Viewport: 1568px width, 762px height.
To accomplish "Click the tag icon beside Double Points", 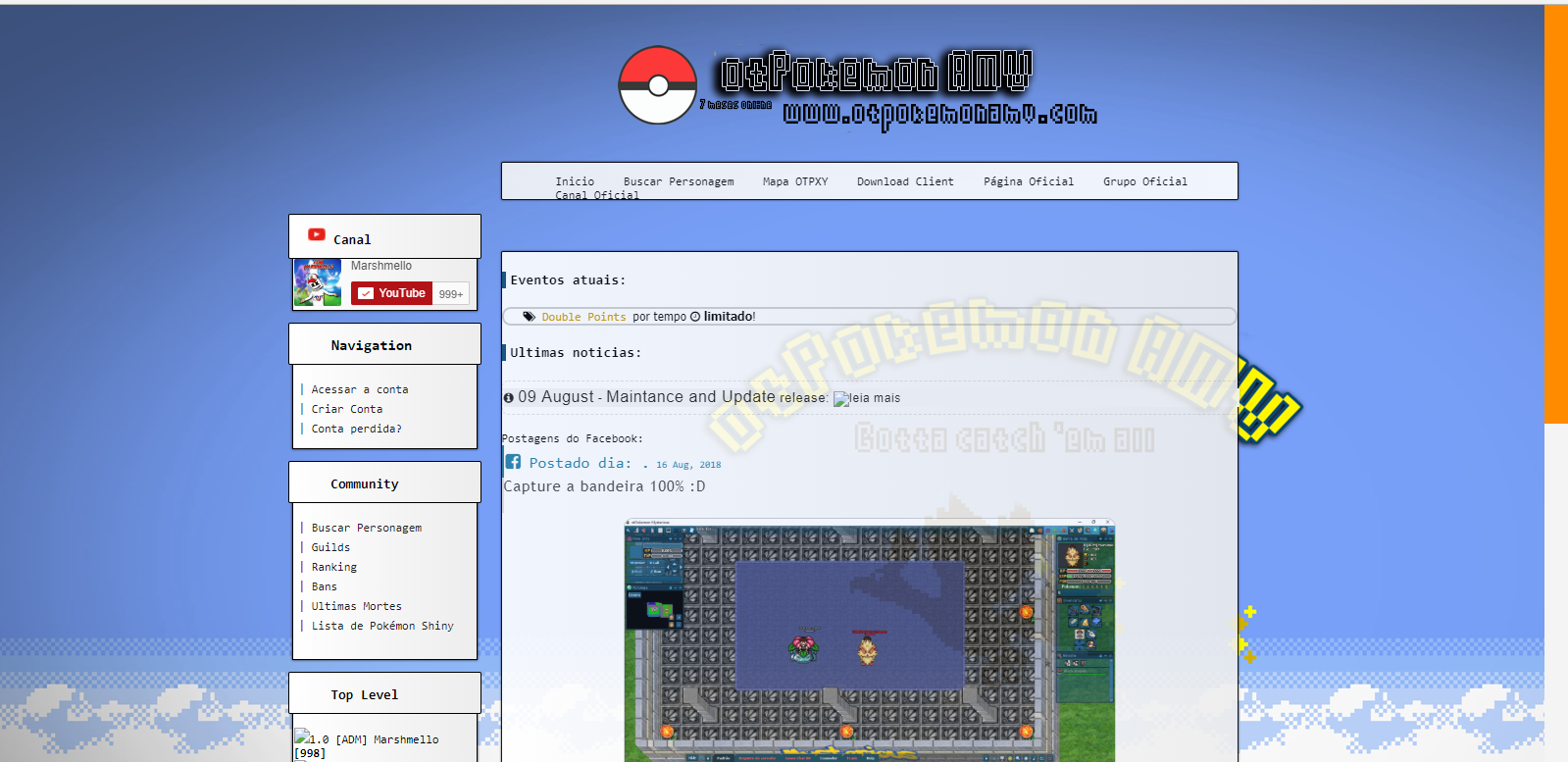I will [x=530, y=317].
